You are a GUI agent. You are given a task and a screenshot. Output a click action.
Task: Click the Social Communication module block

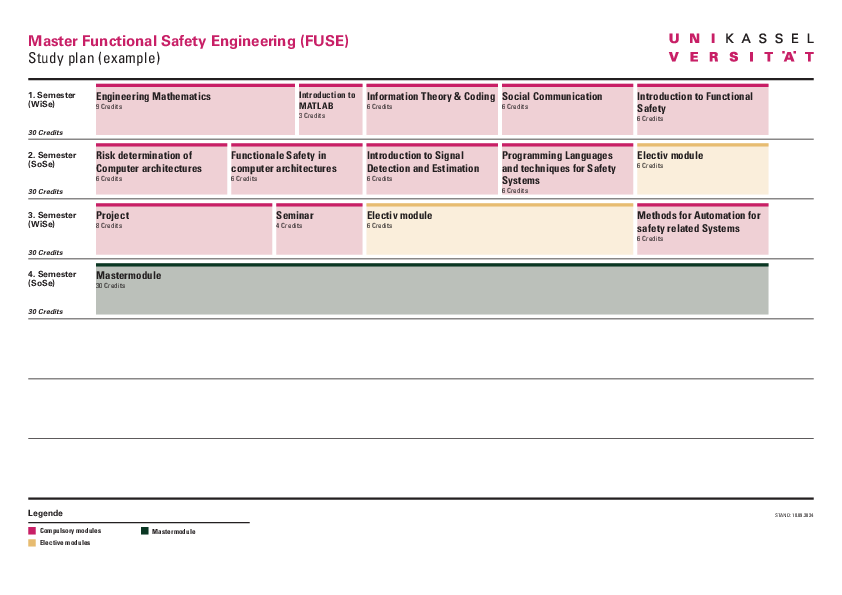566,110
